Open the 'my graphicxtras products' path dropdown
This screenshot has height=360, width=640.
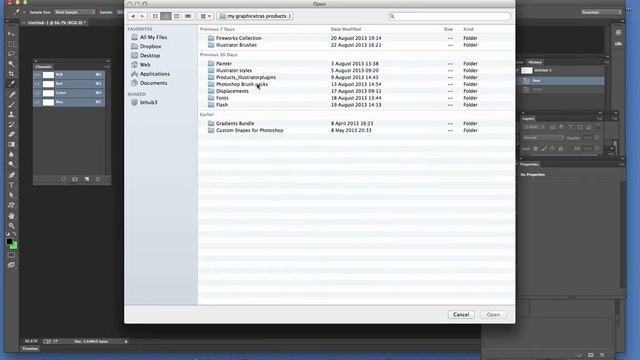pos(255,16)
